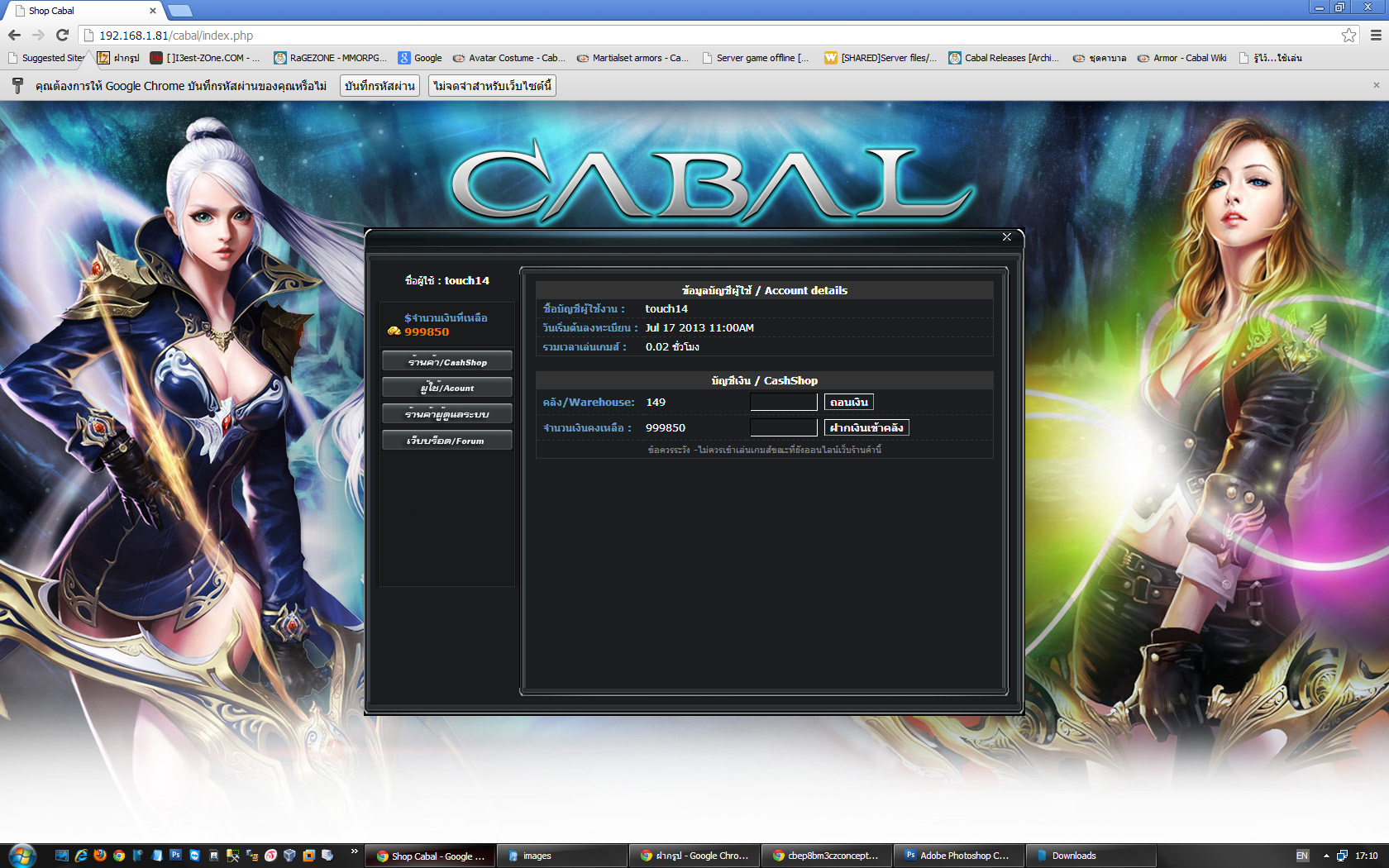Click the coin icon beside 999850
Viewport: 1389px width, 868px height.
[x=394, y=331]
